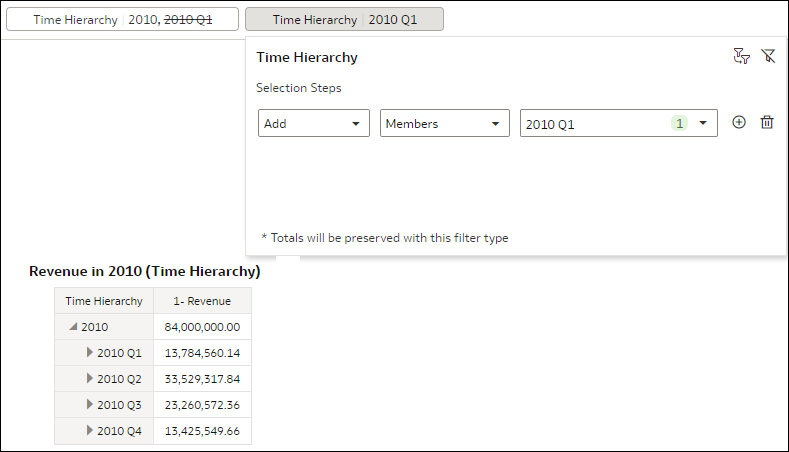789x452 pixels.
Task: Click the 1- Revenue column header
Action: (202, 301)
